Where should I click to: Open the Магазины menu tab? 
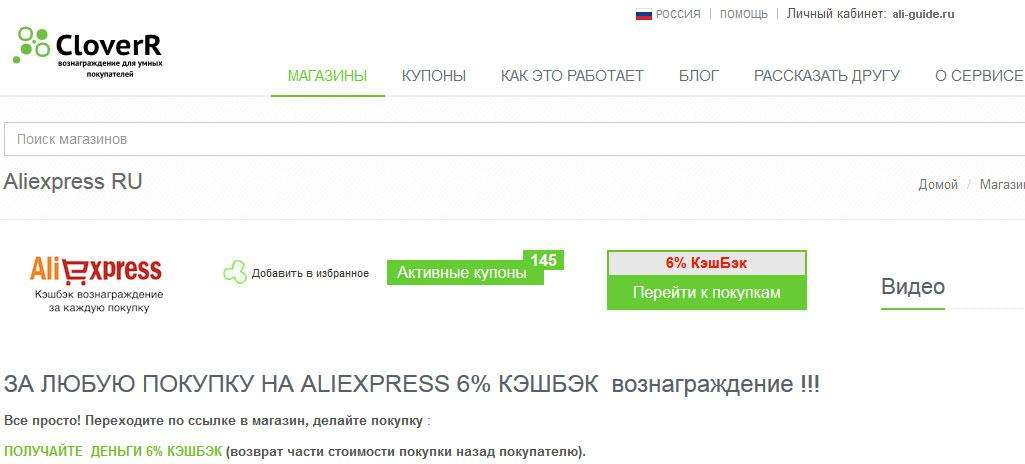[x=328, y=76]
